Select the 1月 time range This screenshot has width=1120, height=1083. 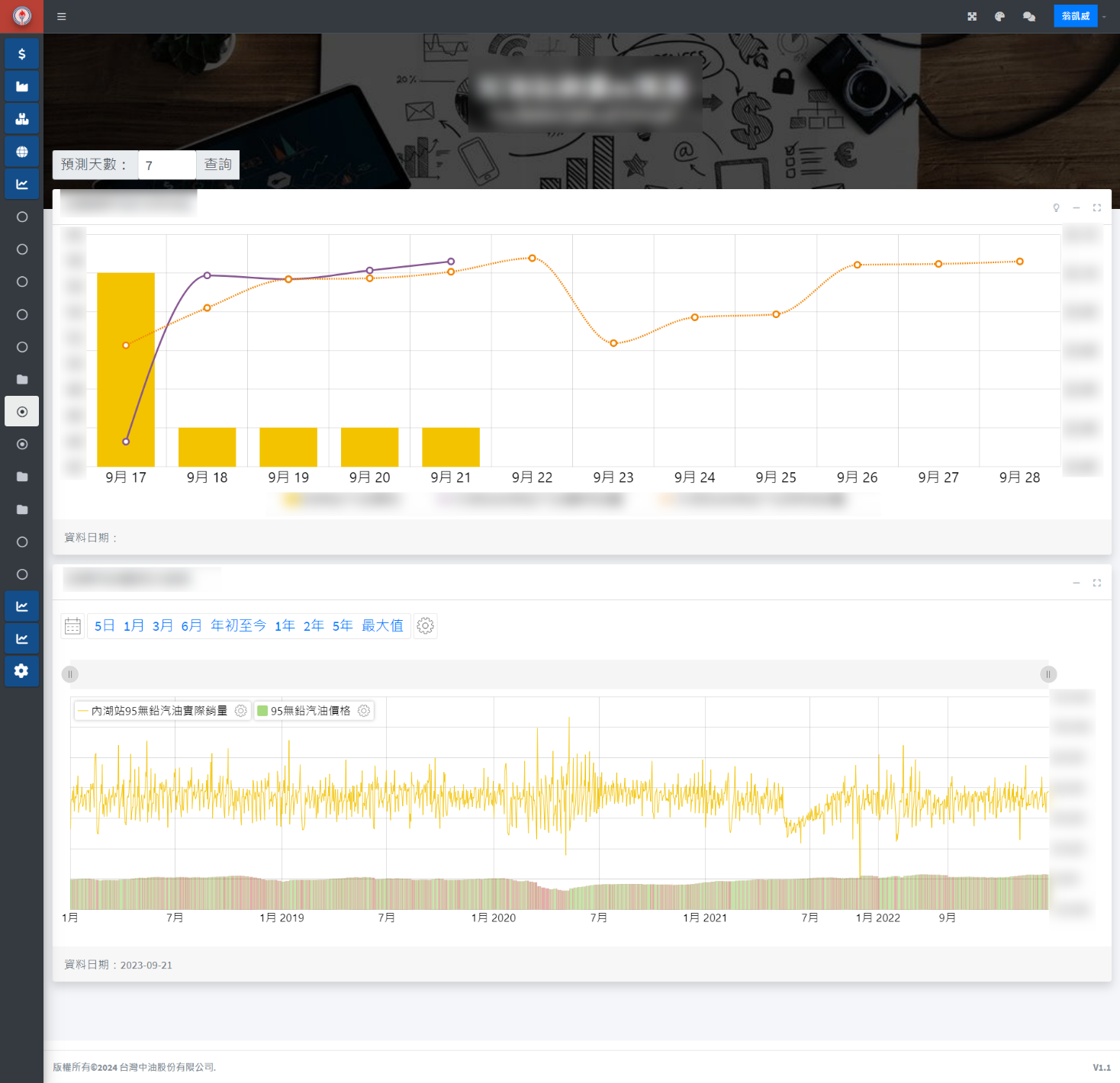point(134,626)
